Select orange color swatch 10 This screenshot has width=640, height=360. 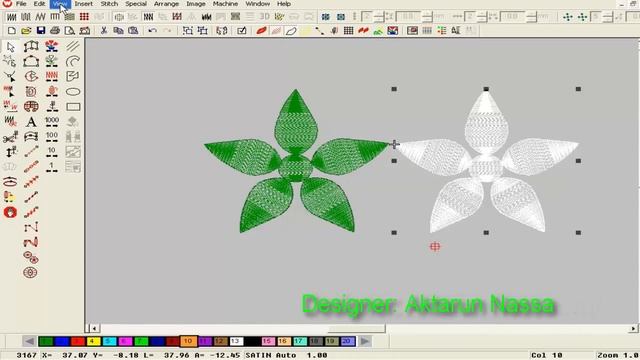tap(188, 341)
